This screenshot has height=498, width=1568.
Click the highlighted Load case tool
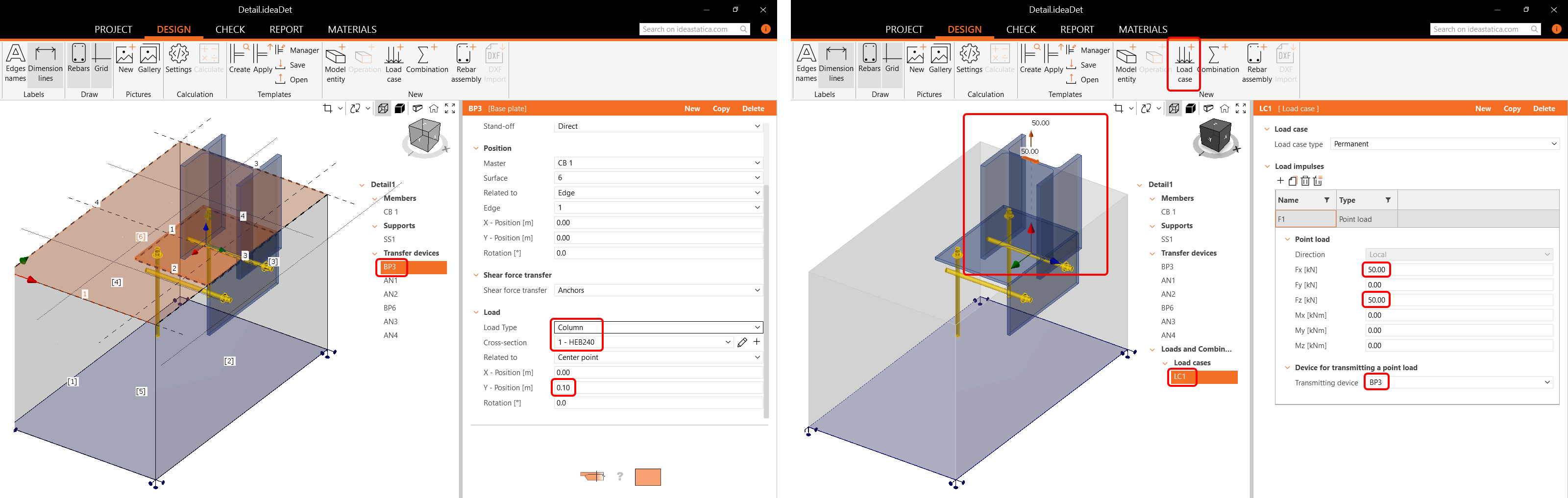(1183, 64)
